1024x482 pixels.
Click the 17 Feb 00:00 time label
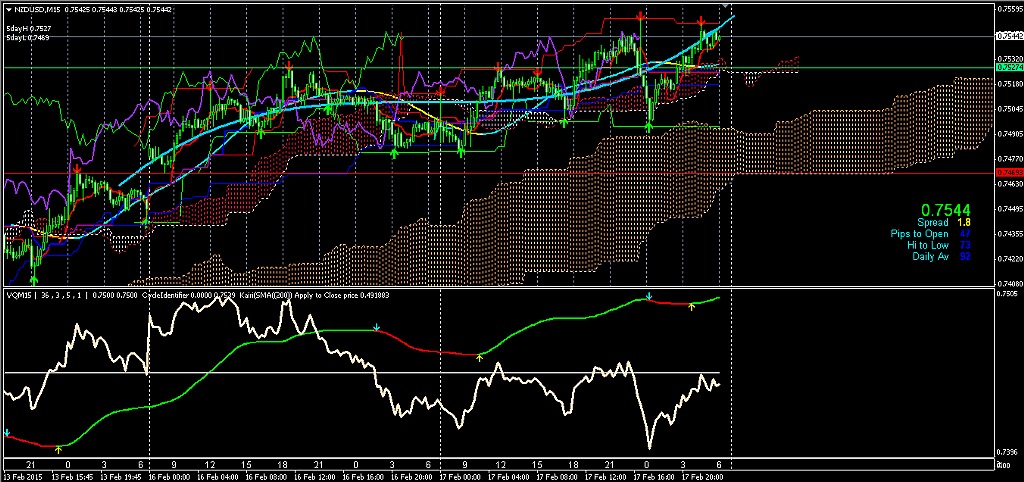tap(462, 477)
